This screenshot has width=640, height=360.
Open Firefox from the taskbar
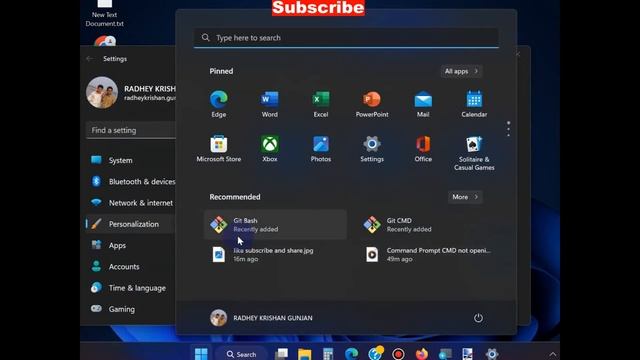click(x=422, y=354)
